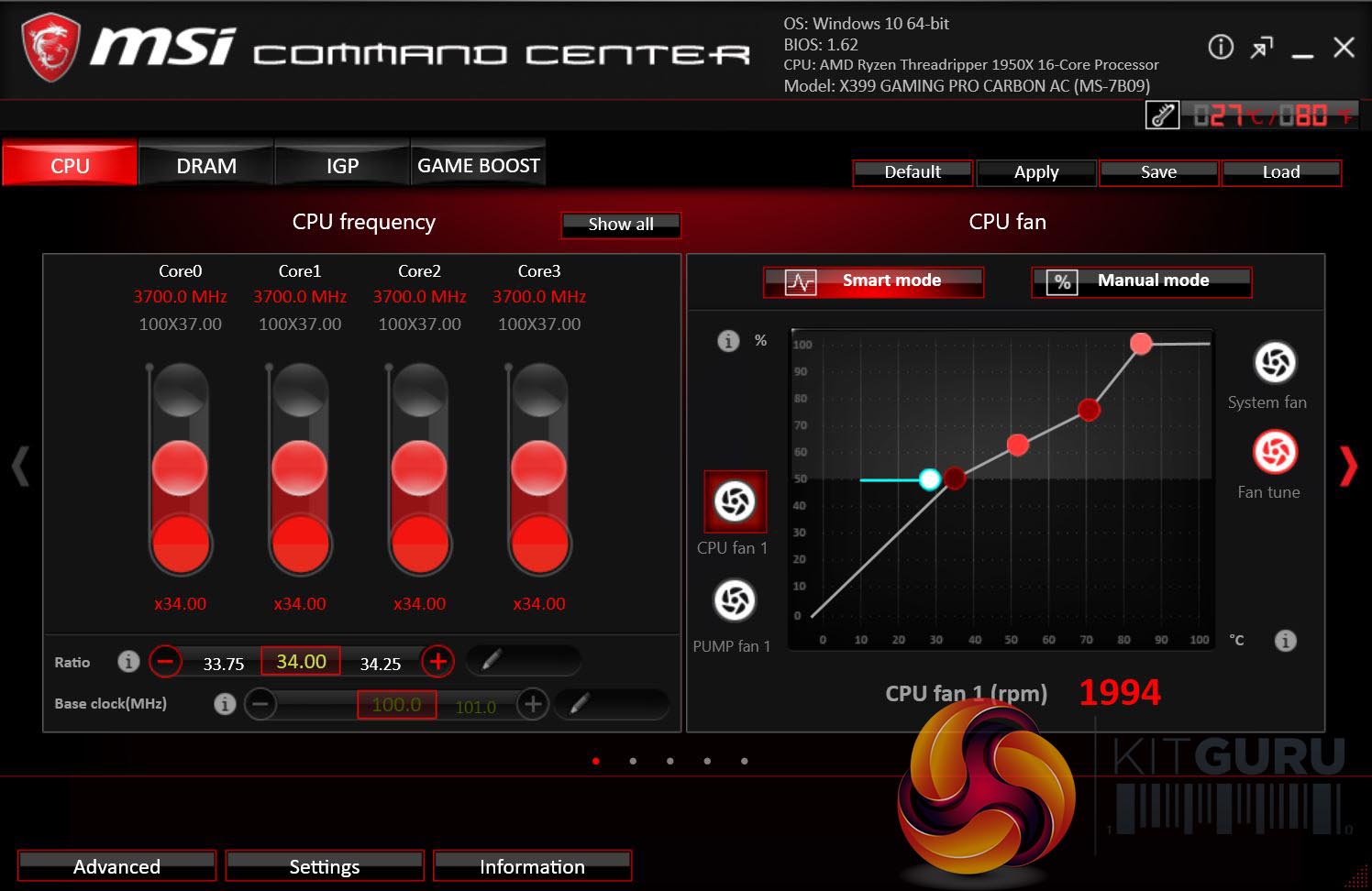The image size is (1372, 891).
Task: Open the Information section
Action: (x=532, y=866)
